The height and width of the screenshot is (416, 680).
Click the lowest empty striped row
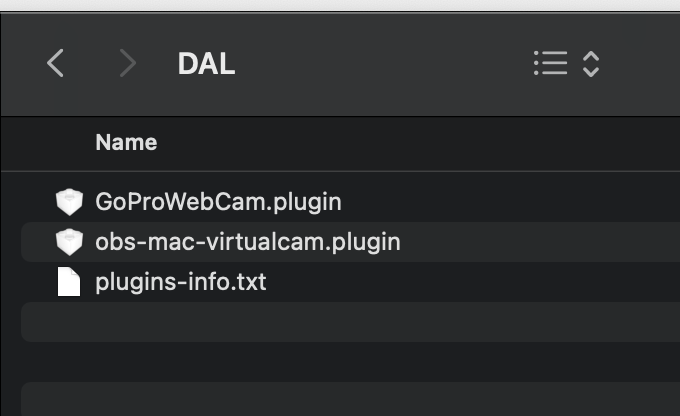tap(350, 399)
